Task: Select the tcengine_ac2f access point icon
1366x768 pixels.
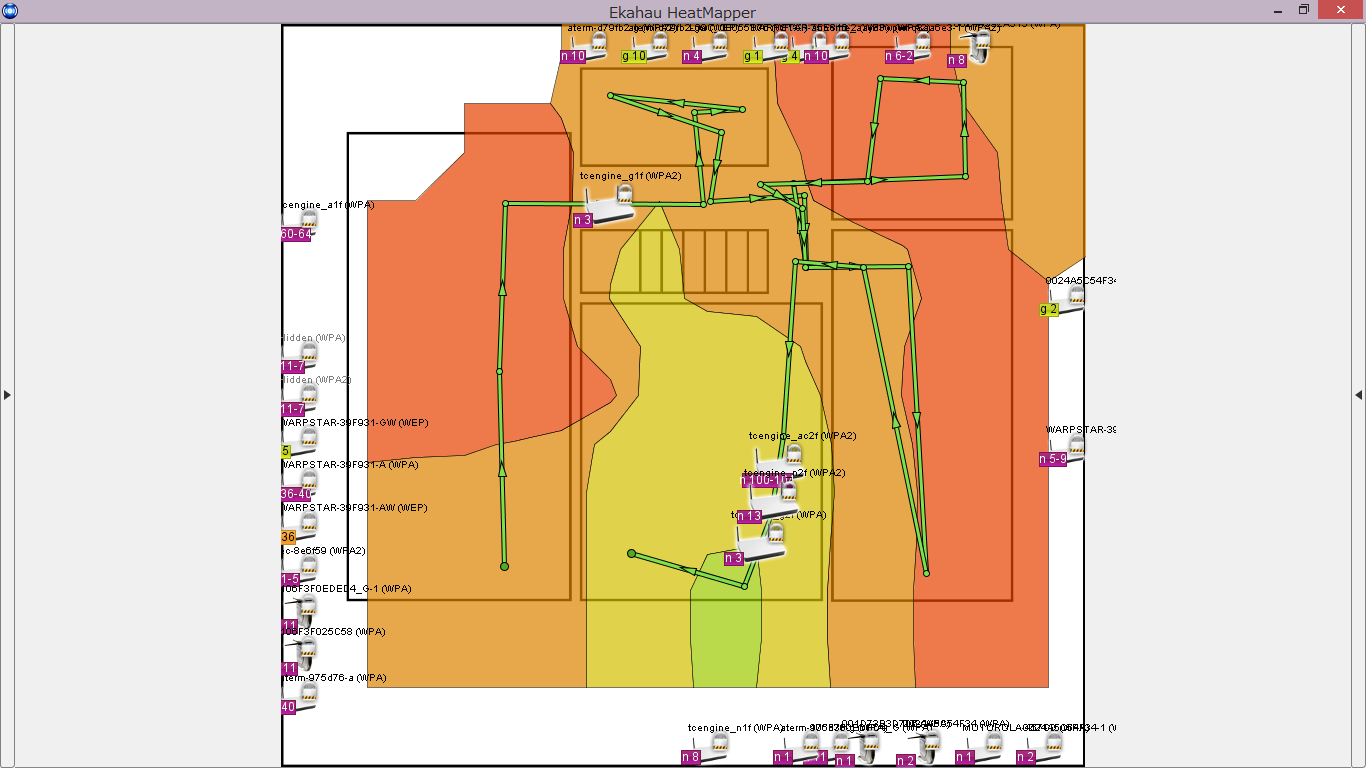Action: 779,461
